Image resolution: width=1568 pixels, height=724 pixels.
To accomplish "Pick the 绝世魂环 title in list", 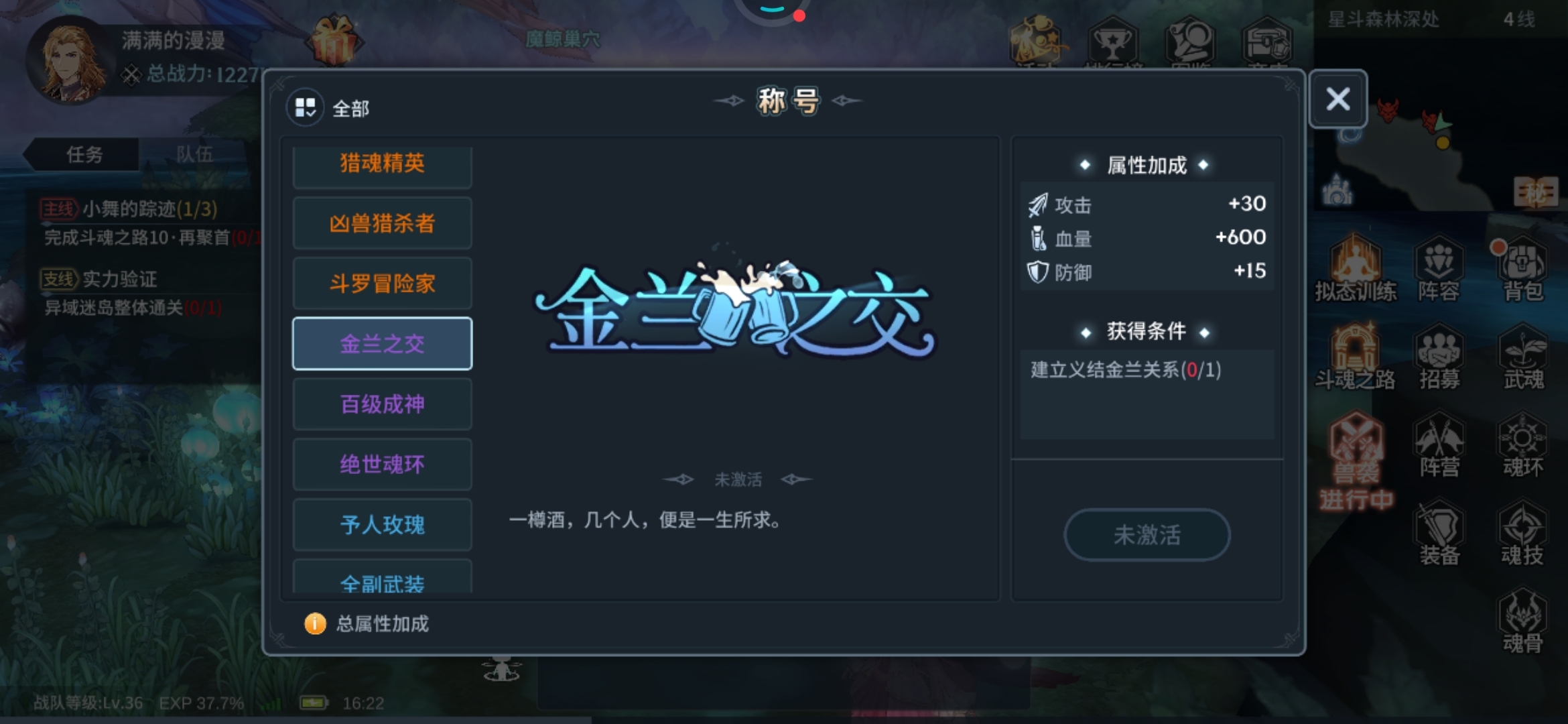I will (382, 465).
